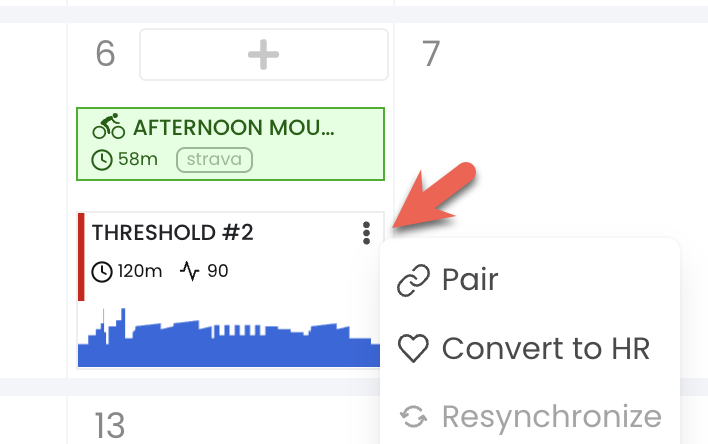708x444 pixels.
Task: Open the three-dot menu on Threshold #2
Action: [x=366, y=233]
